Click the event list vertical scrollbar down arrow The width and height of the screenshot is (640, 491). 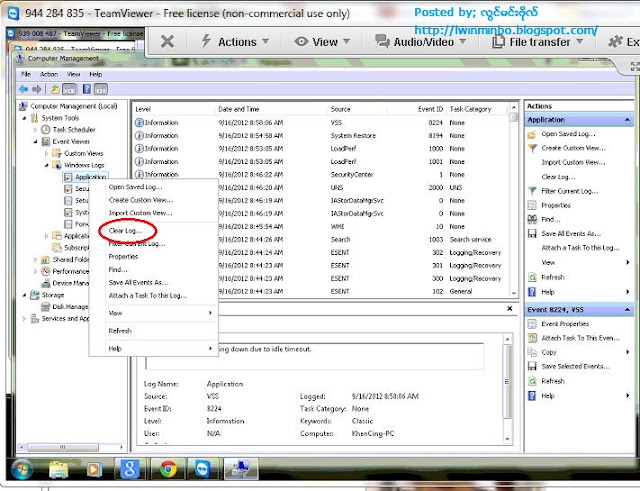click(514, 293)
